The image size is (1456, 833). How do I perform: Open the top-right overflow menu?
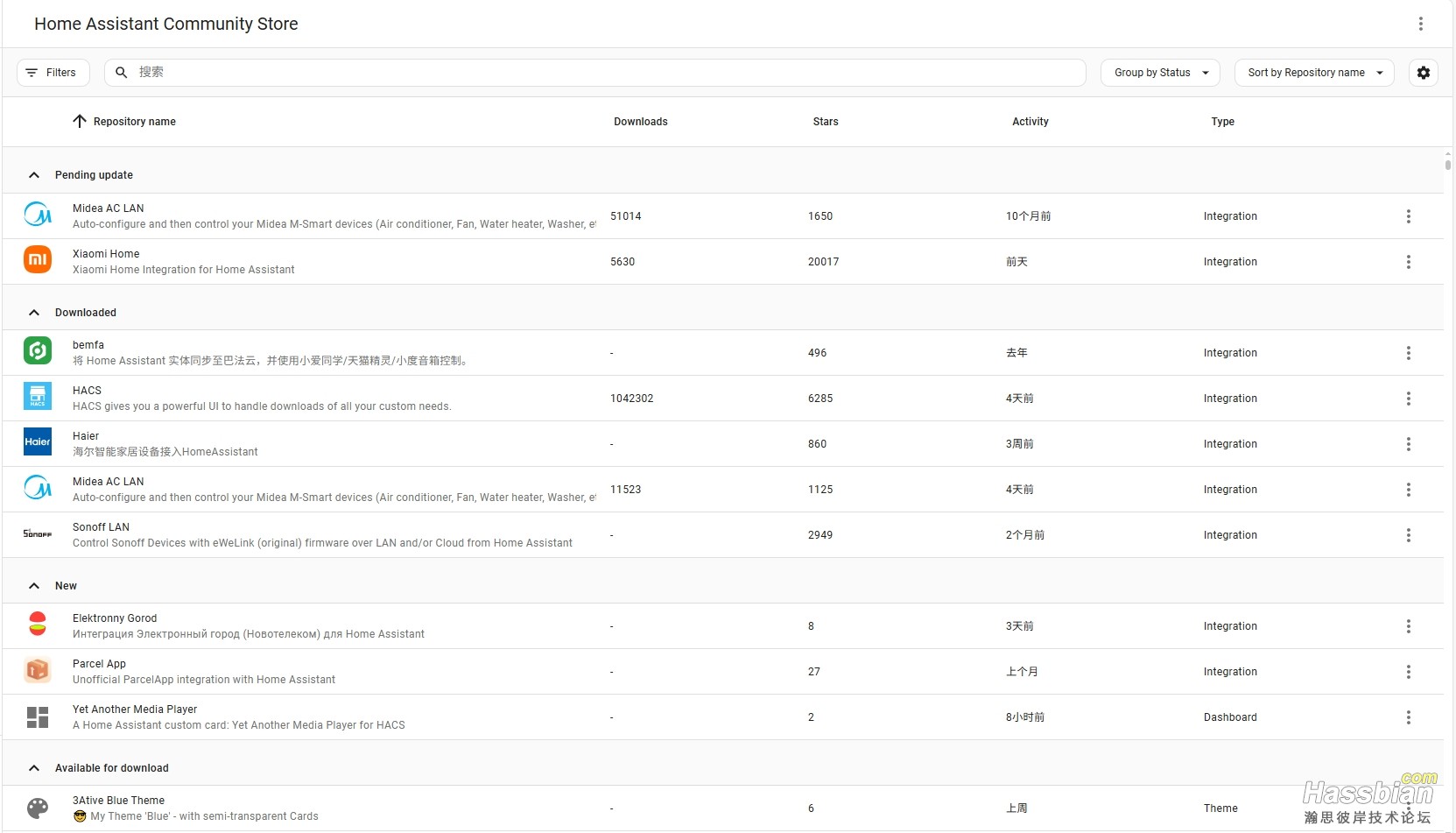coord(1420,24)
